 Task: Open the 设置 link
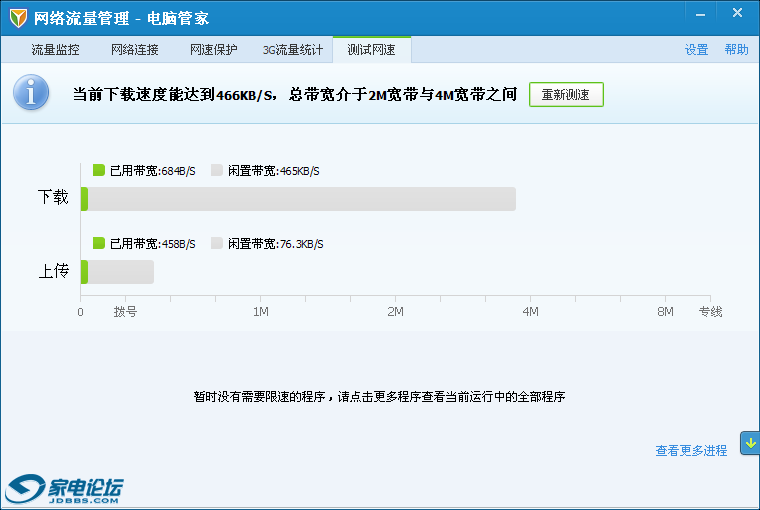tap(697, 49)
